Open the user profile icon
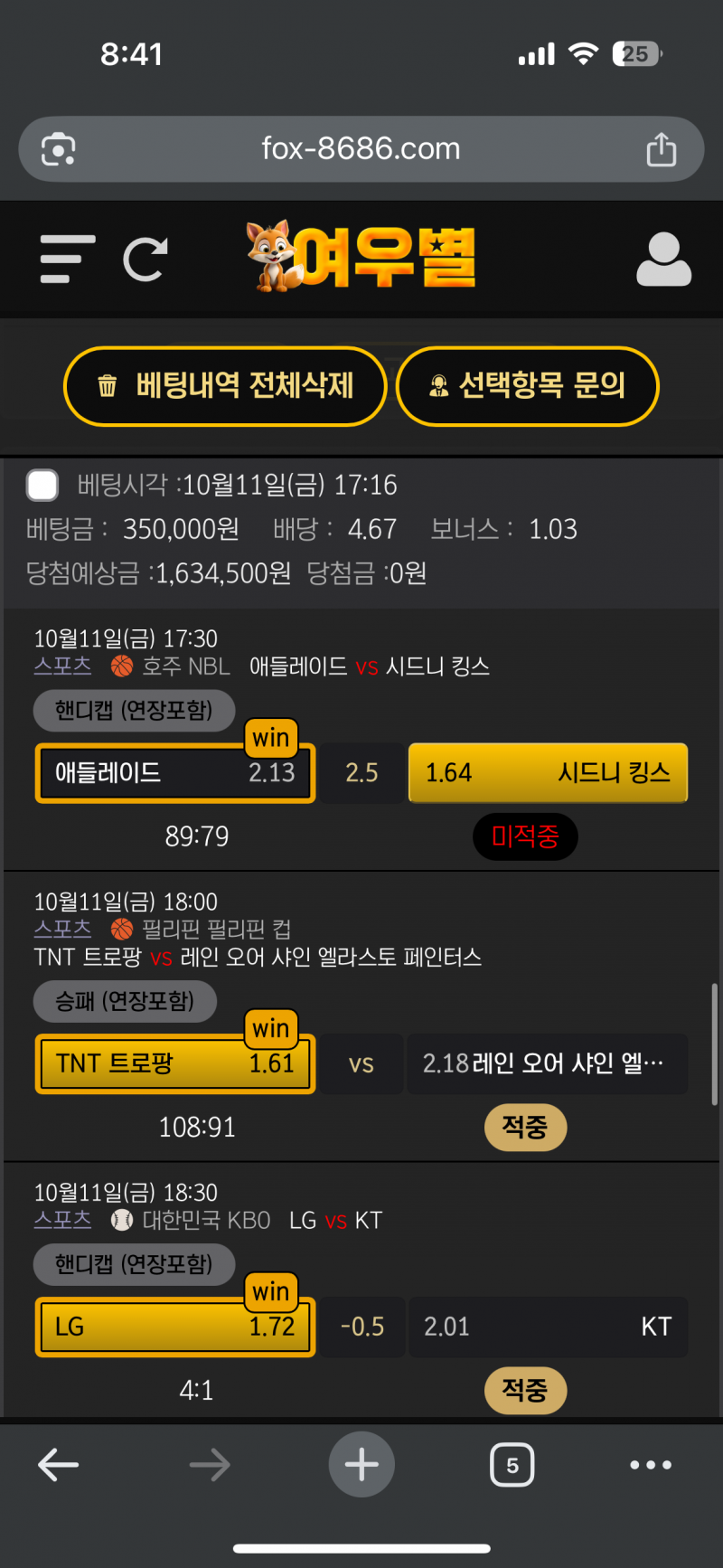The width and height of the screenshot is (723, 1568). coord(663,260)
